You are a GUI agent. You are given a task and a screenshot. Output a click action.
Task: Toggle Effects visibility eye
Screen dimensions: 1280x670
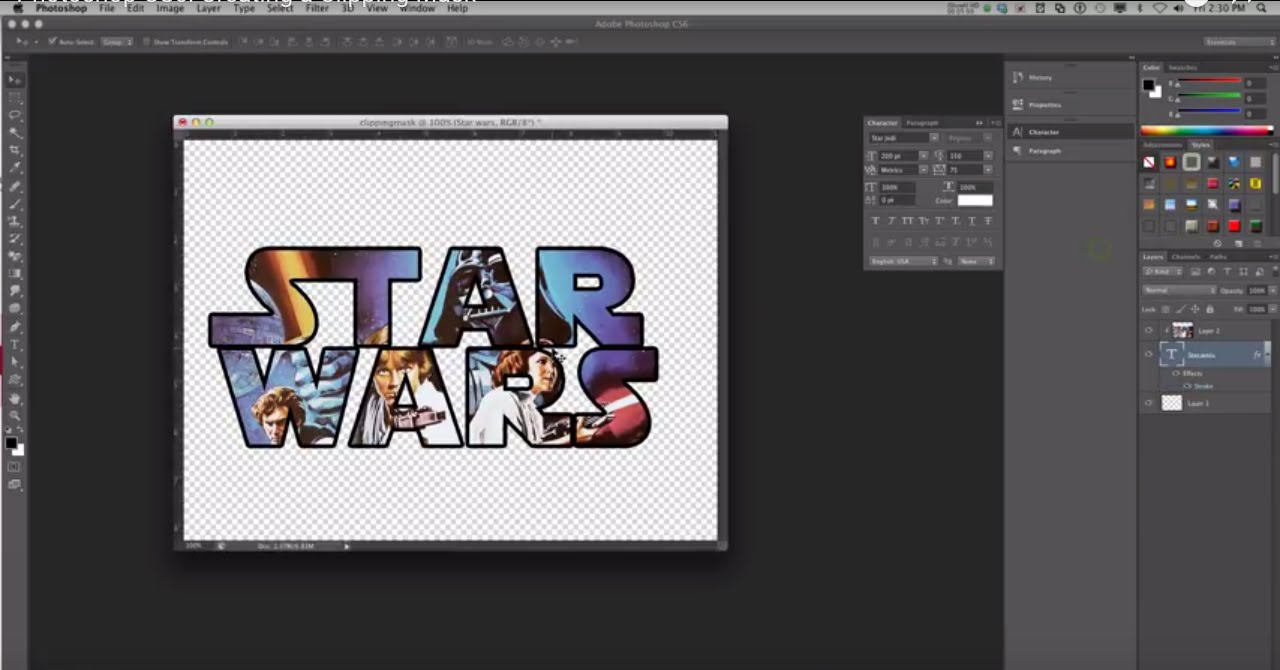click(x=1176, y=374)
